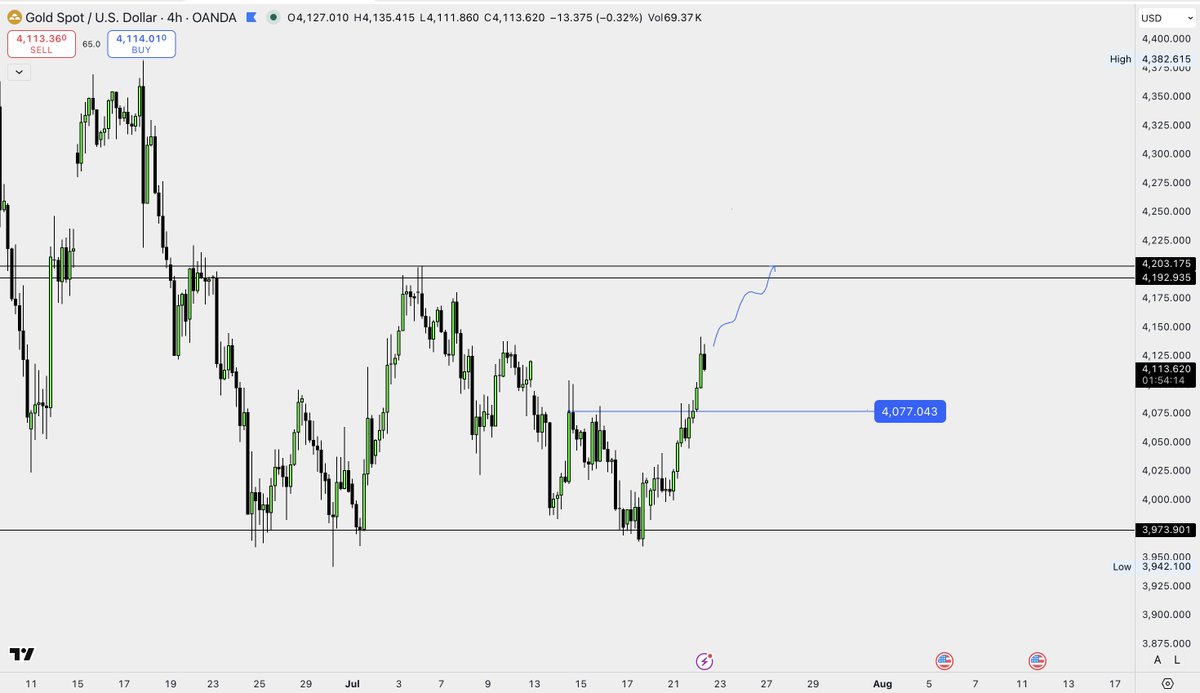Click the 65.0 spread value
This screenshot has width=1200, height=693.
91,44
